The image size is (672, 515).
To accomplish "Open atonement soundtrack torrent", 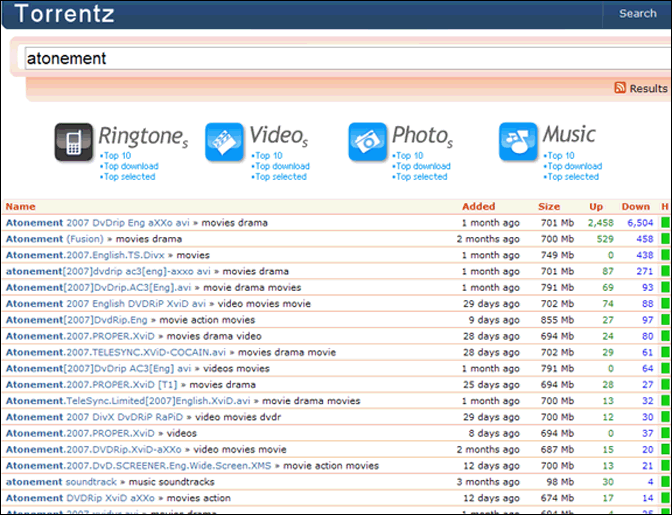I will pos(61,482).
